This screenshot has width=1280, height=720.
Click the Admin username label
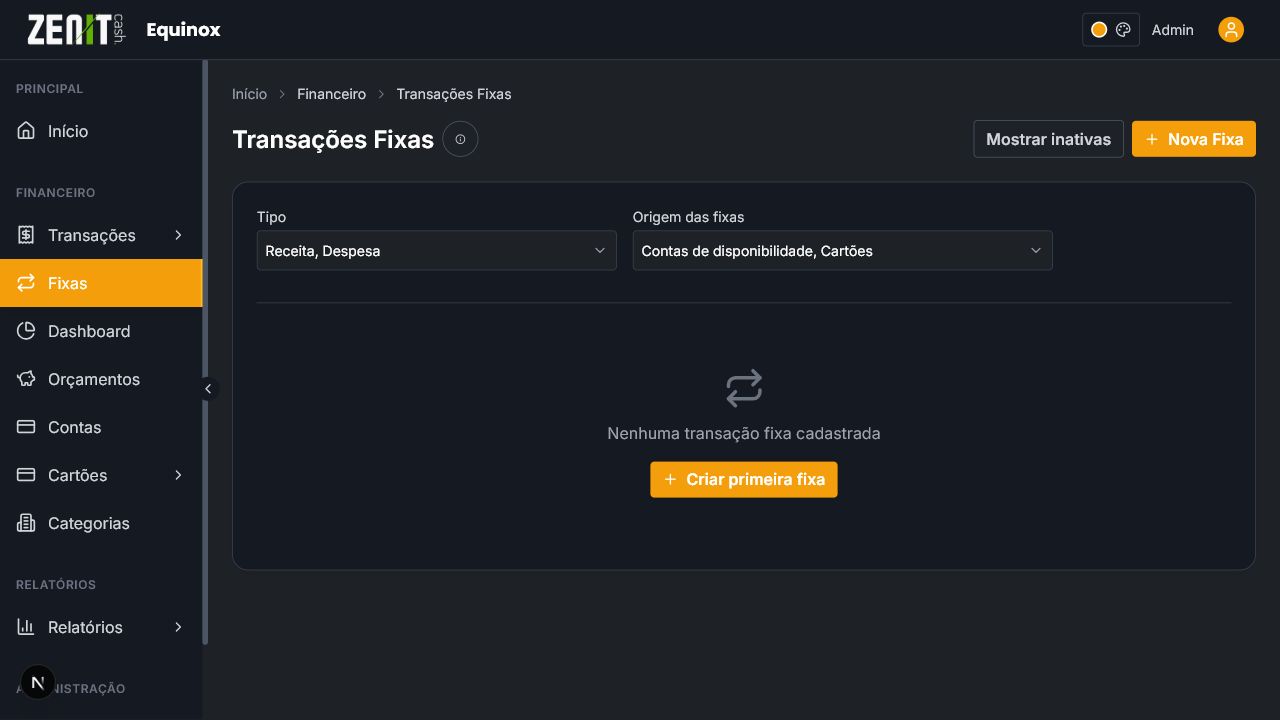point(1172,30)
